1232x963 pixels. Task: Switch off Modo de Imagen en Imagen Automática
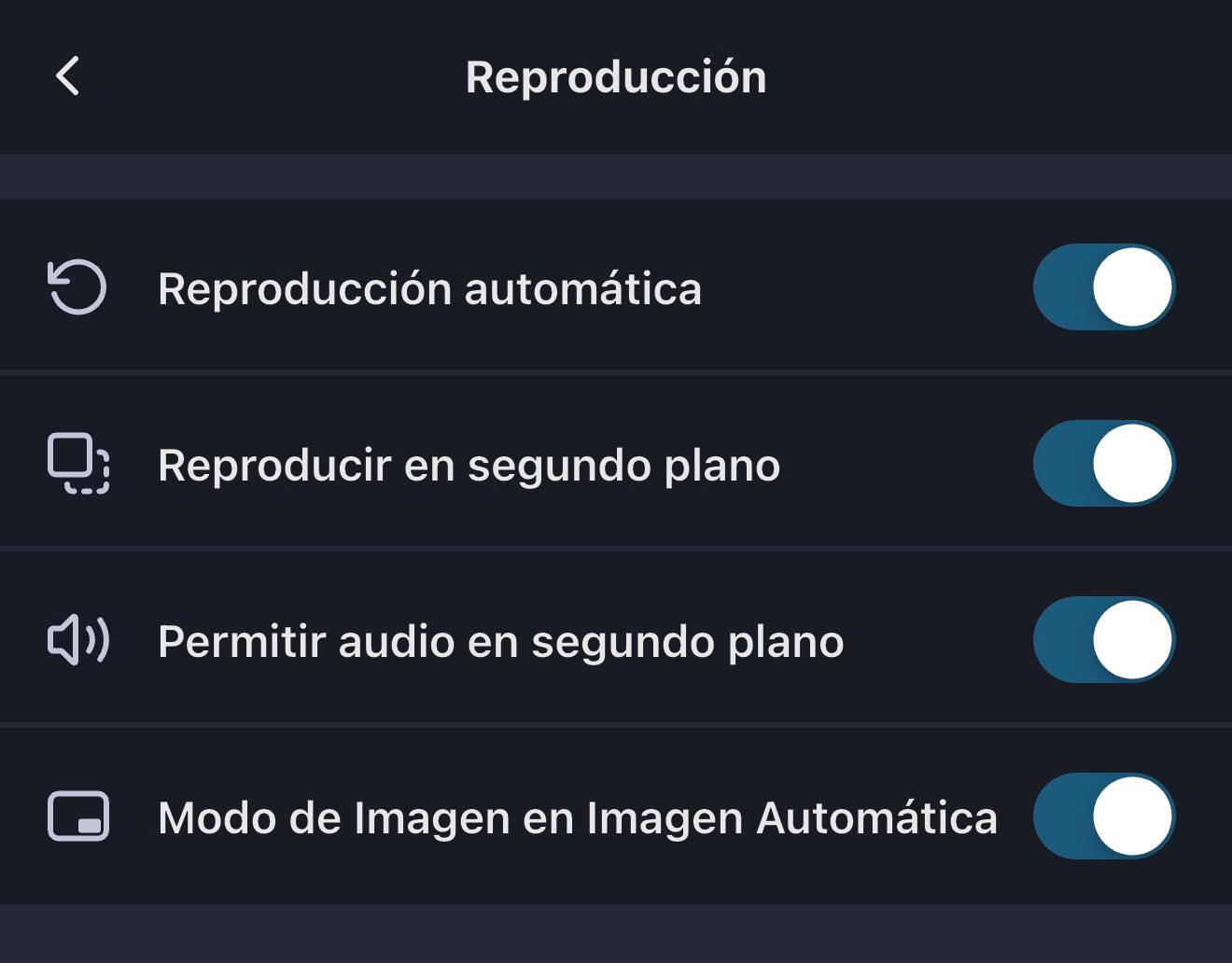[1104, 816]
